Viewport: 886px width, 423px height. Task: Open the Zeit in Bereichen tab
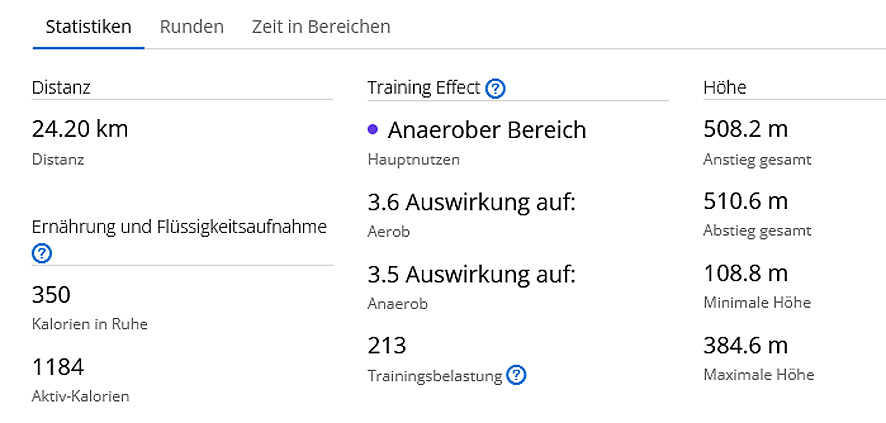(x=321, y=27)
